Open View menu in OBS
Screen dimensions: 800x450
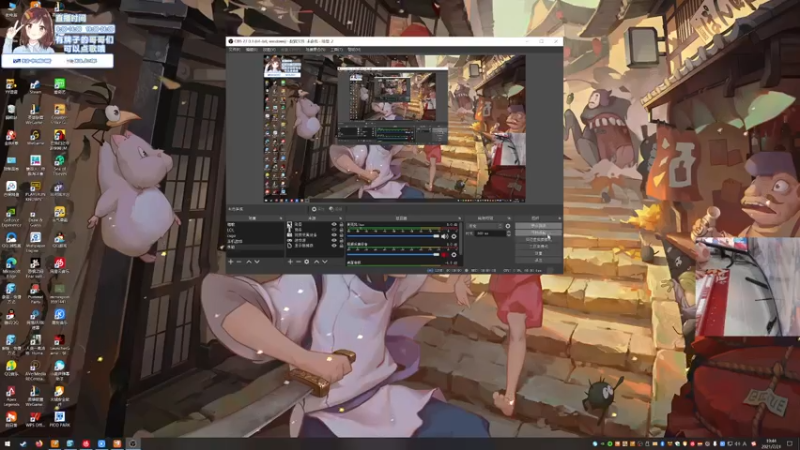point(269,49)
